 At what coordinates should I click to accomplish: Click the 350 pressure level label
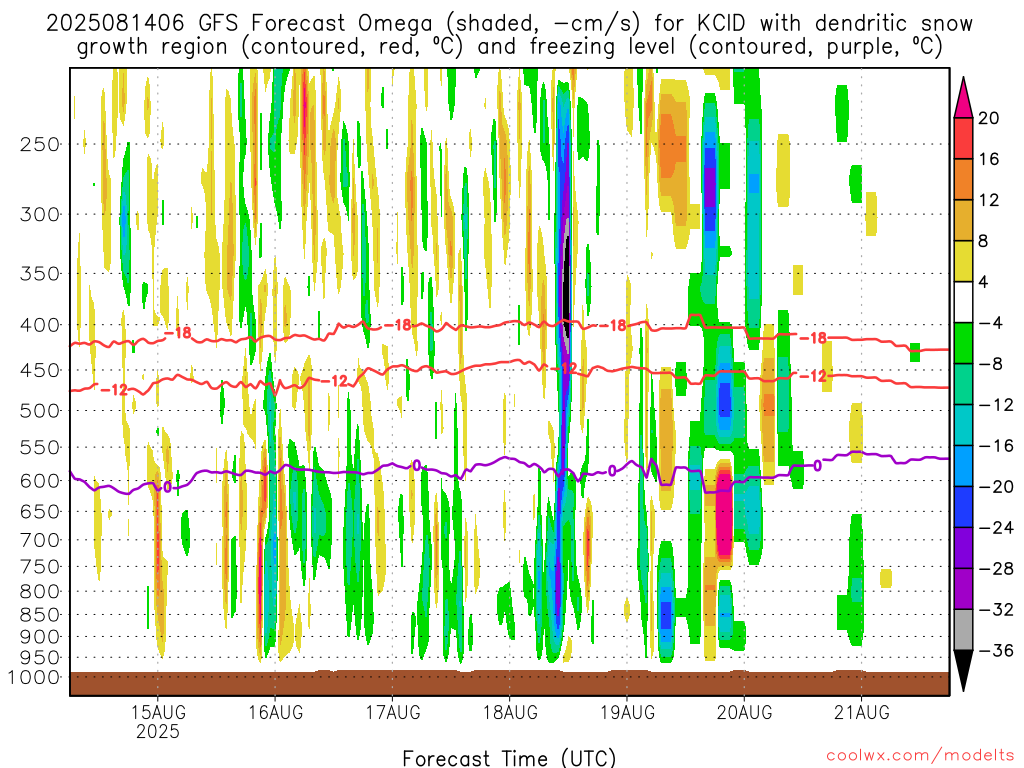coord(40,273)
